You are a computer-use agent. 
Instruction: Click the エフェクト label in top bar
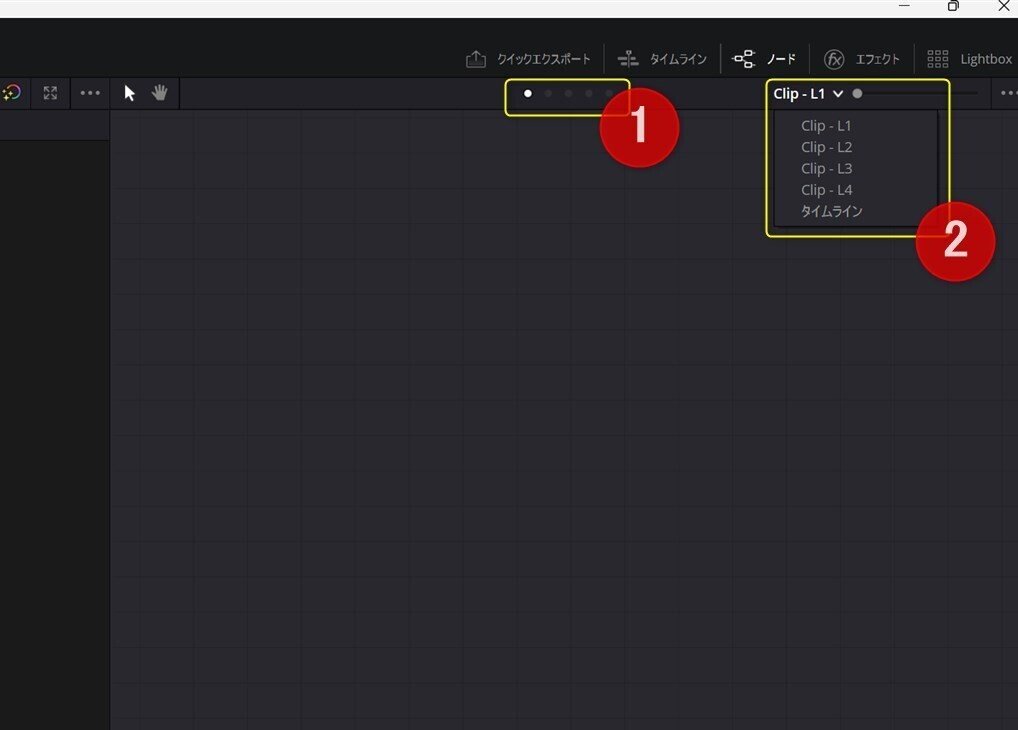[x=878, y=59]
